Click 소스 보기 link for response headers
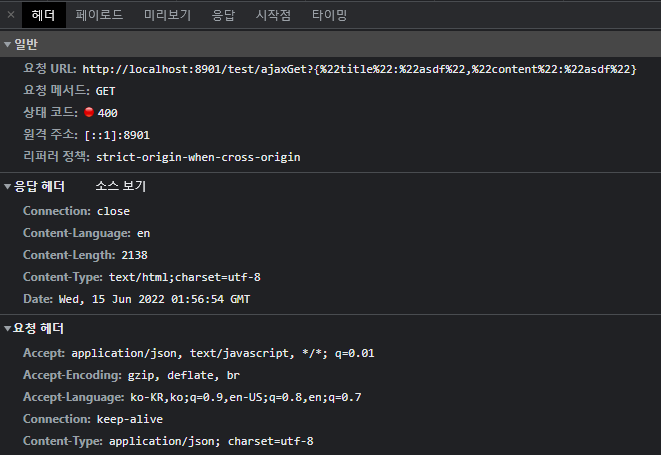This screenshot has height=455, width=661. 121,186
